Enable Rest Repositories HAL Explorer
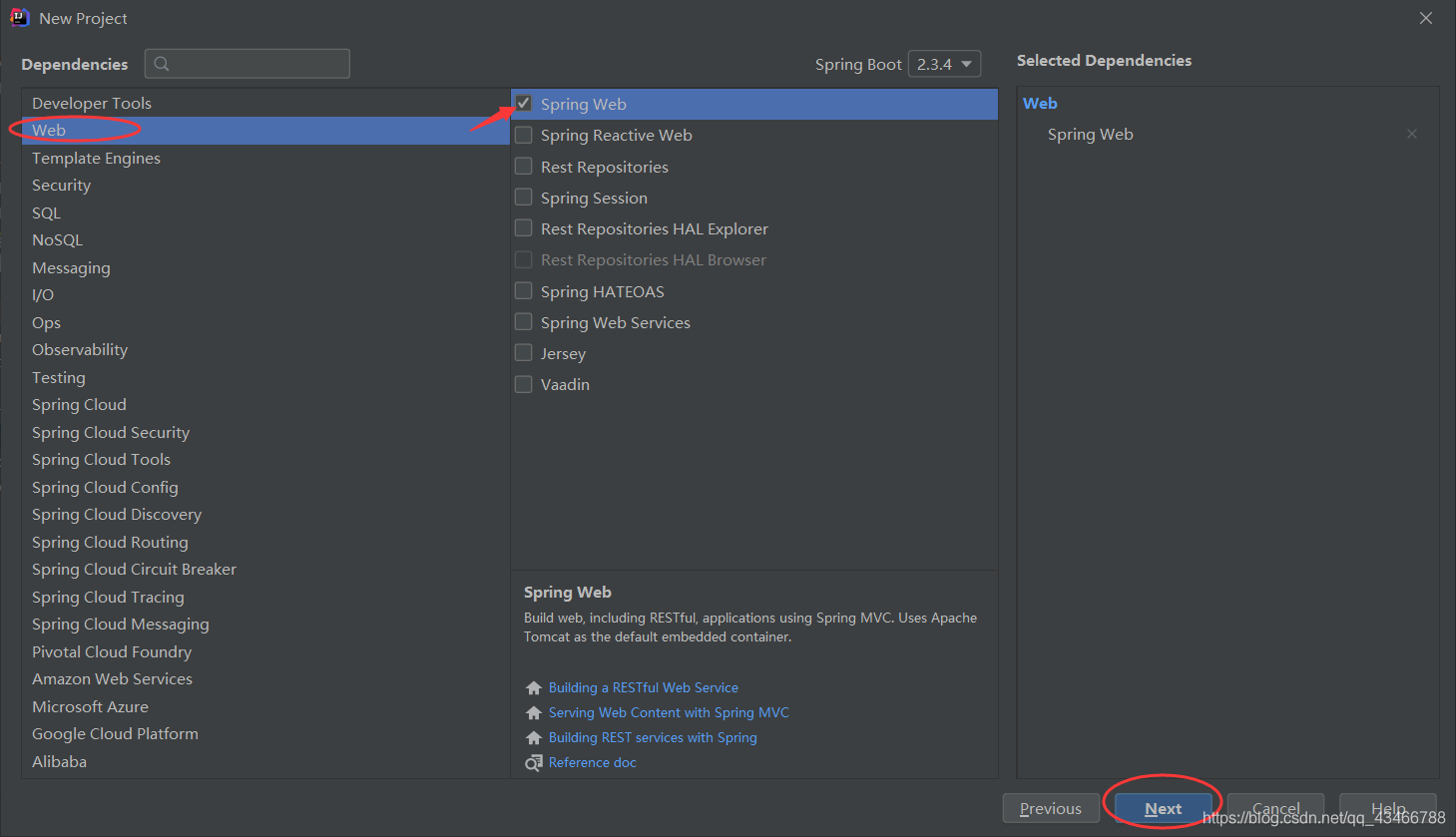 (523, 228)
